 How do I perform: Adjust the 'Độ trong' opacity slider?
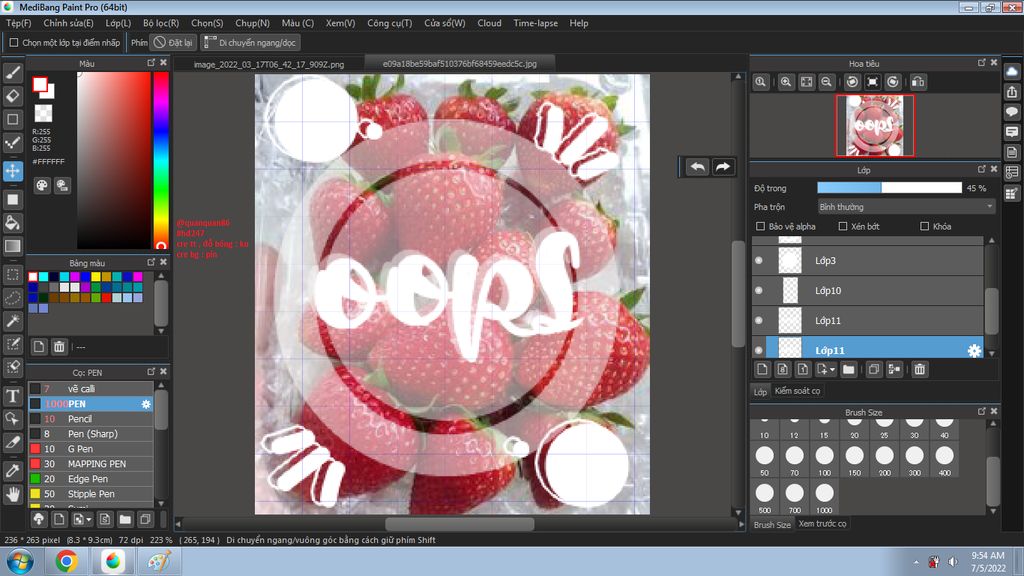[x=889, y=188]
